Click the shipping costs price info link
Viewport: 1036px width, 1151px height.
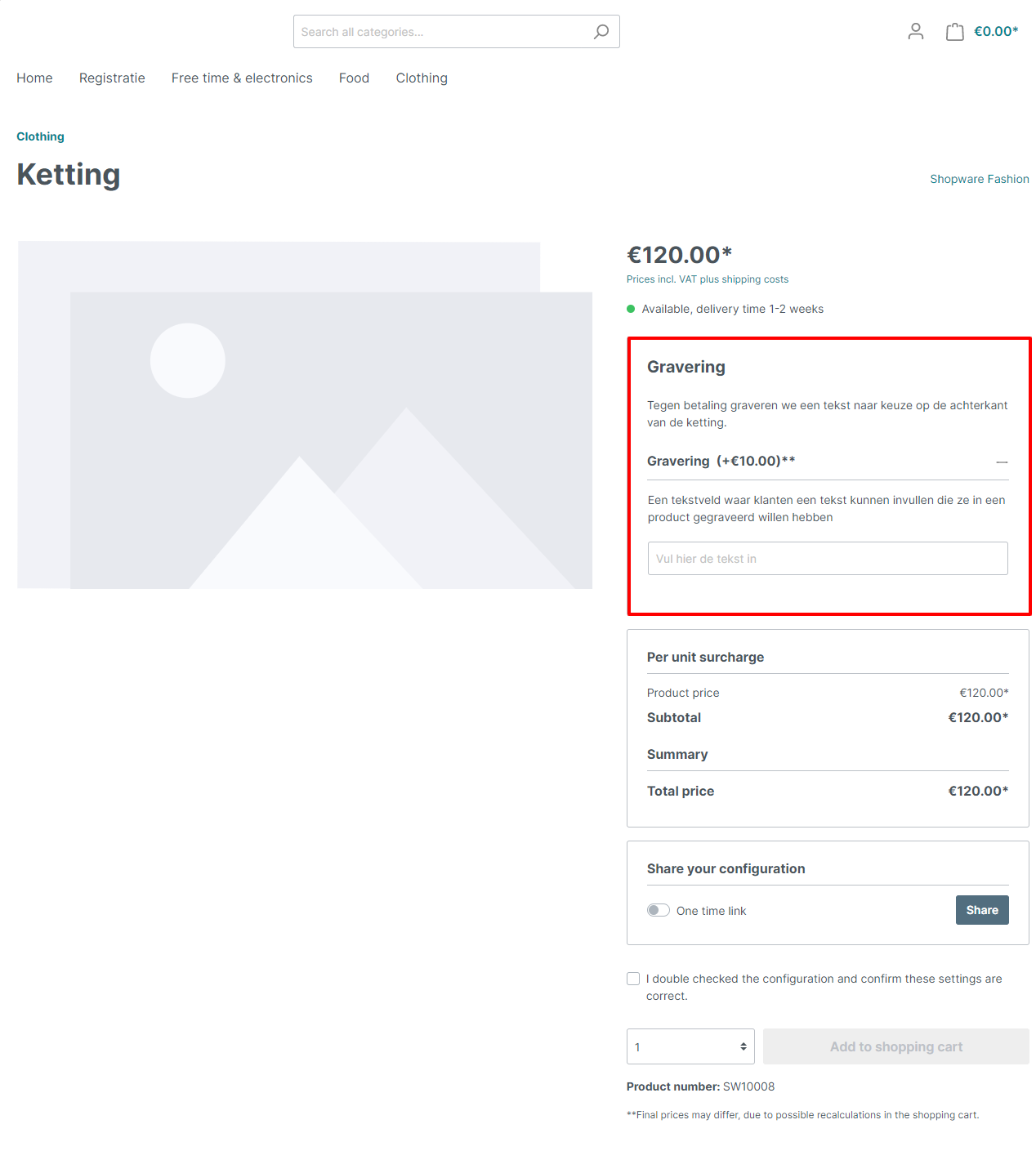(x=708, y=279)
